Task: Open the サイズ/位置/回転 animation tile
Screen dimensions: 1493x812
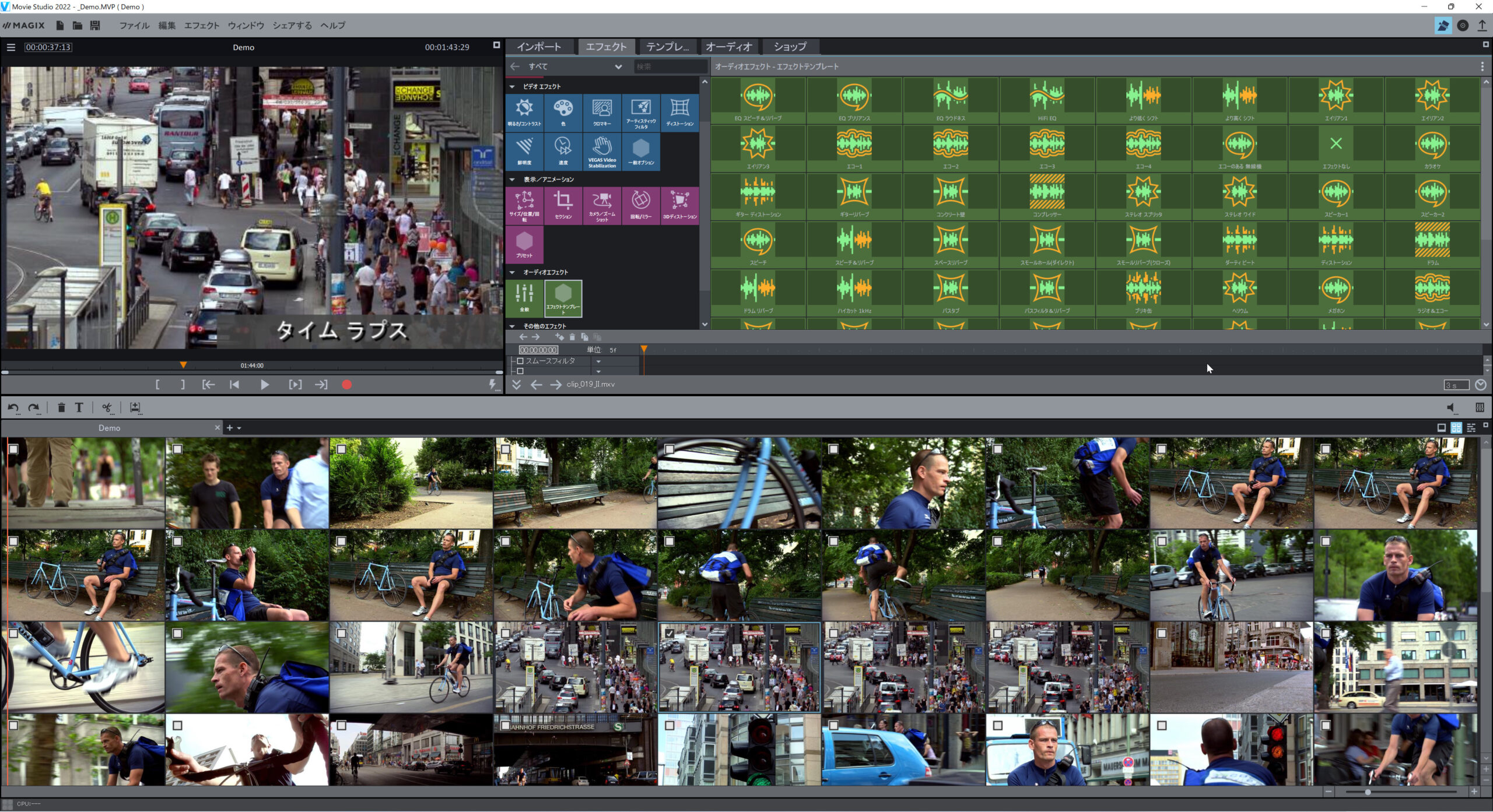Action: (x=524, y=206)
